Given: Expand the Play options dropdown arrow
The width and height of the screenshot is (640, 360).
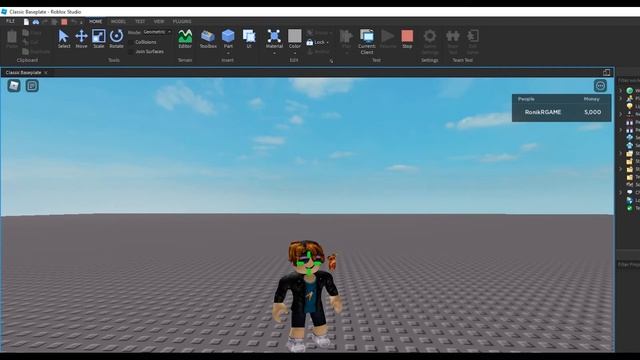Looking at the screenshot, I should [x=346, y=53].
